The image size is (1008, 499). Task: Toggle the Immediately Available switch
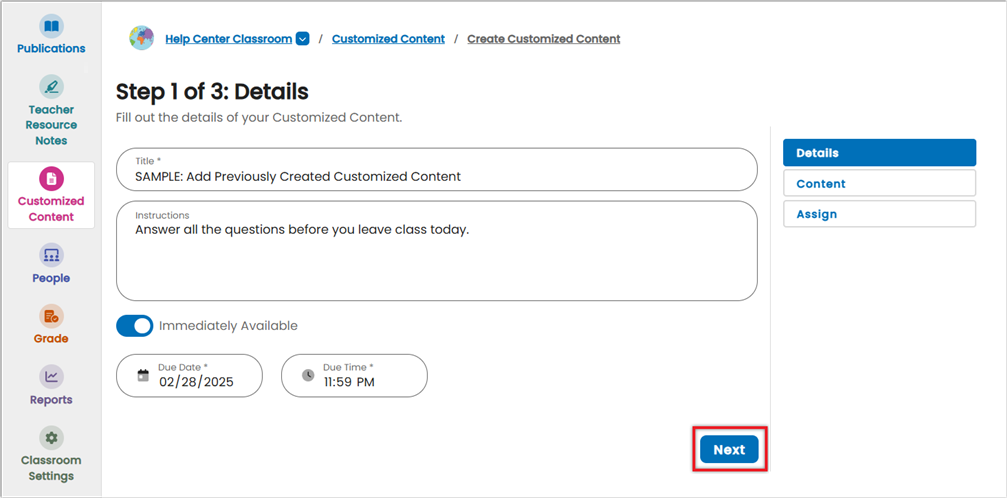[x=134, y=326]
